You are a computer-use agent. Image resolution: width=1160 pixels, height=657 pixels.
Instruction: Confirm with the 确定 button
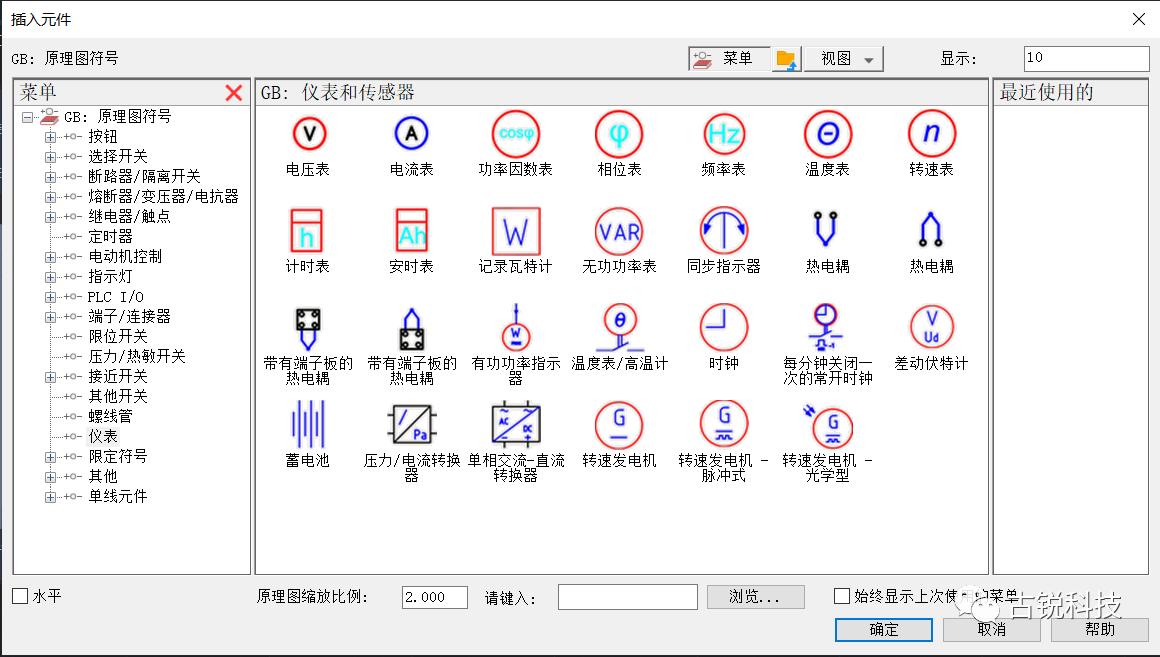tap(884, 630)
